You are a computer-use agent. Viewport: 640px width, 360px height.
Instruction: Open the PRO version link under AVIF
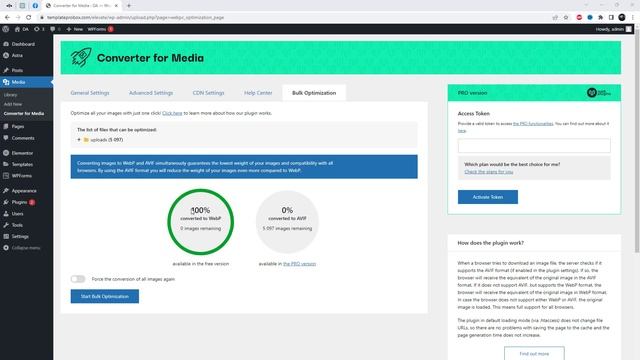click(x=300, y=264)
